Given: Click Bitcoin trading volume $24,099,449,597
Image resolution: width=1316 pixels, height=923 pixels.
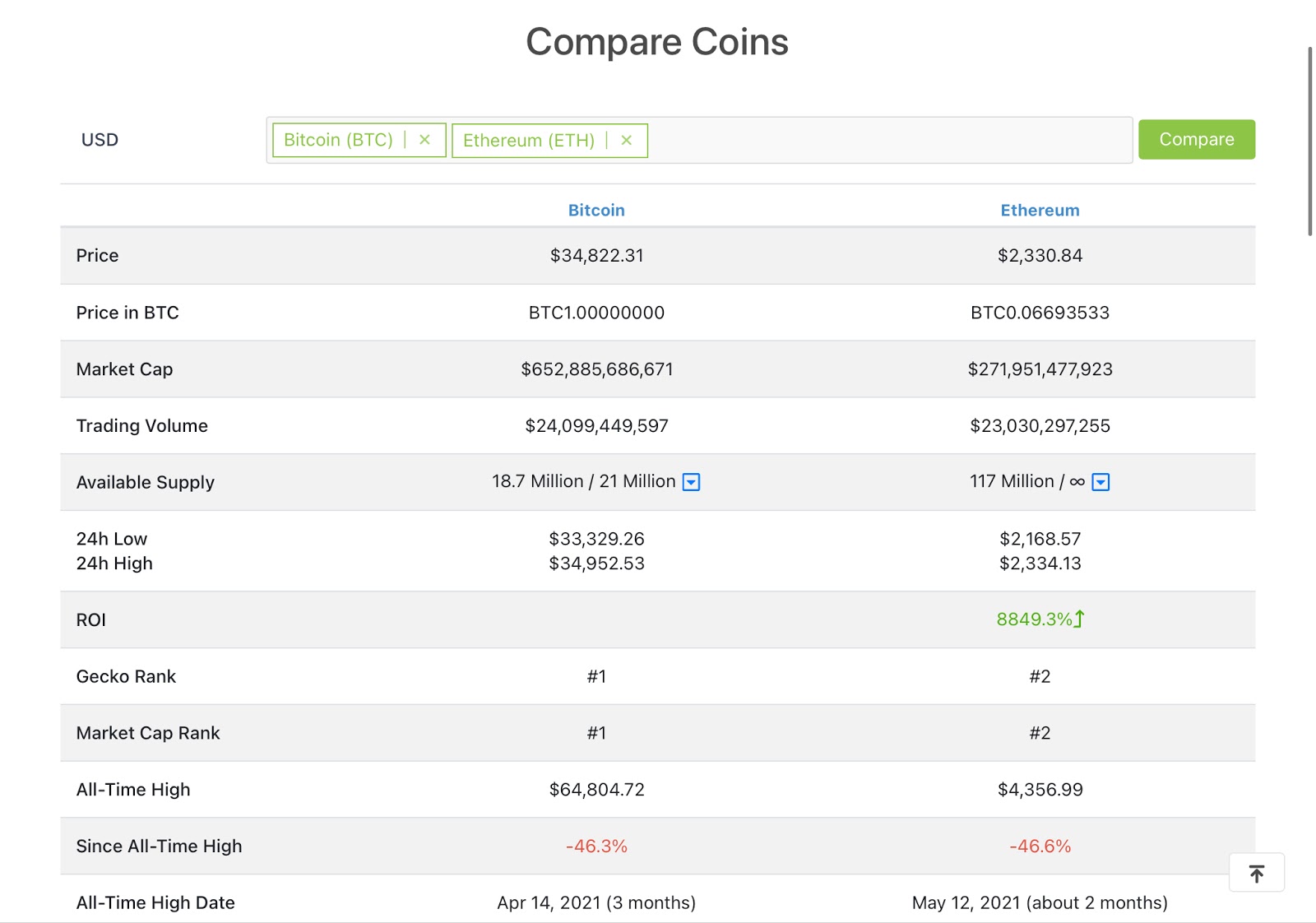Looking at the screenshot, I should [x=596, y=426].
